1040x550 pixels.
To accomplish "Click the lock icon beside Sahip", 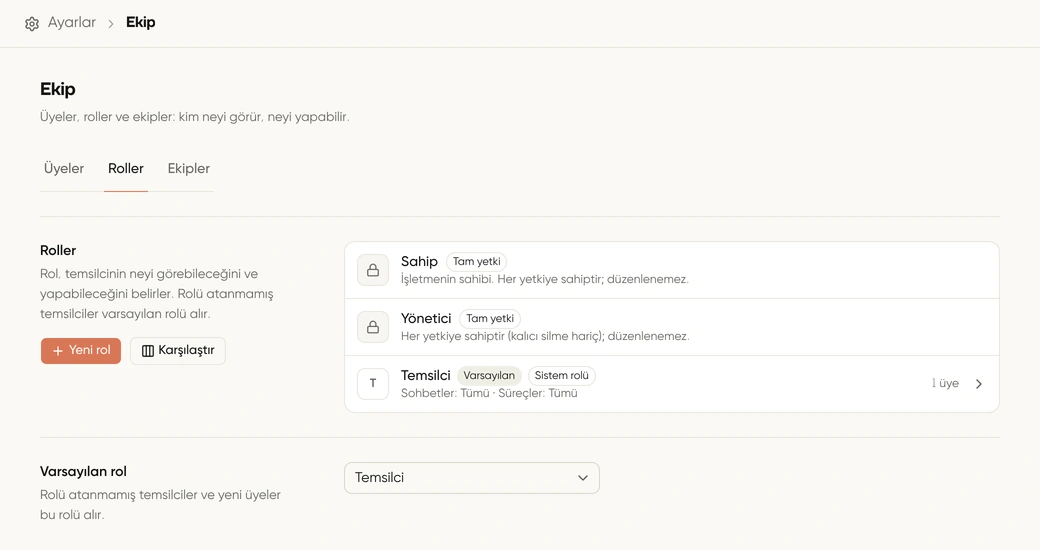I will (373, 270).
